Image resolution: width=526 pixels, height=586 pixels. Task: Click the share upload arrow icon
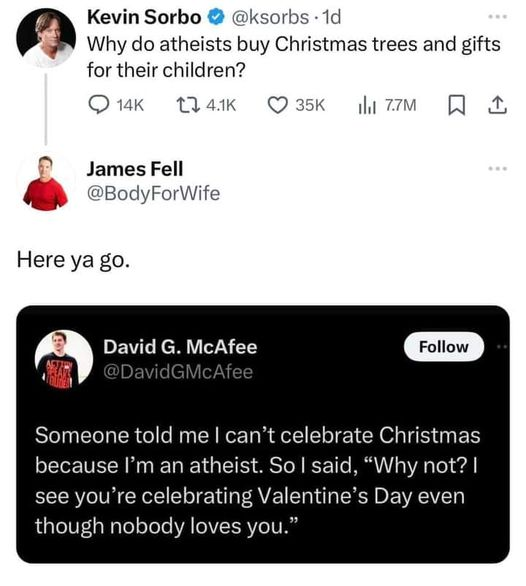[498, 105]
